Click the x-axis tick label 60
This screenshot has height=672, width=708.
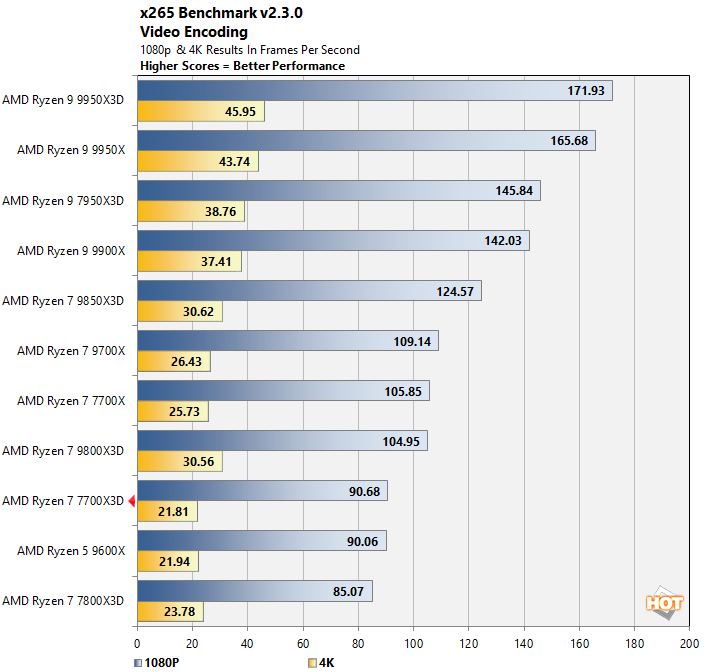pos(303,644)
